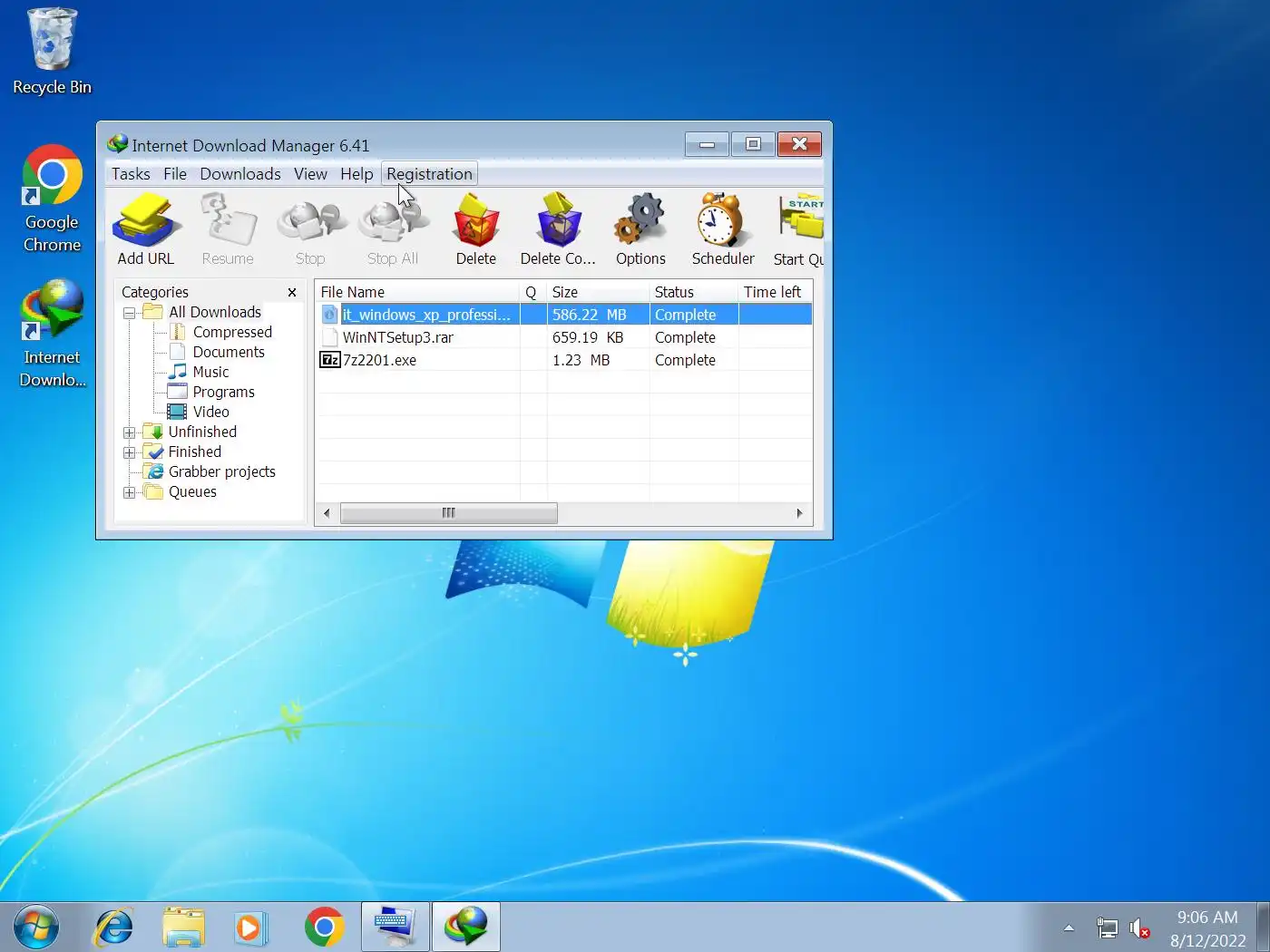This screenshot has height=952, width=1270.
Task: Close the Categories panel
Action: tap(292, 292)
